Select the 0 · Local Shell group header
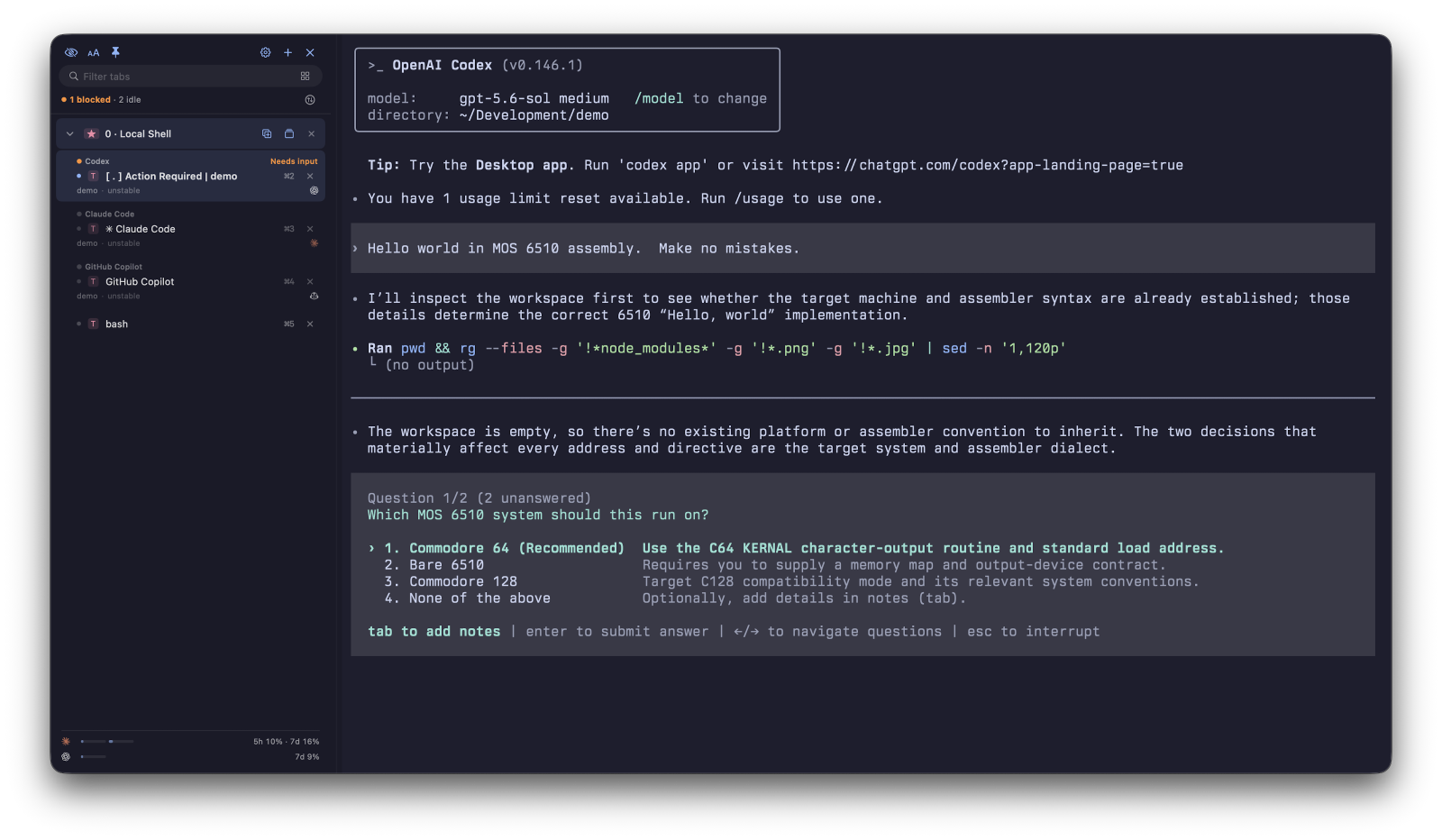The height and width of the screenshot is (840, 1442). pyautogui.click(x=190, y=133)
